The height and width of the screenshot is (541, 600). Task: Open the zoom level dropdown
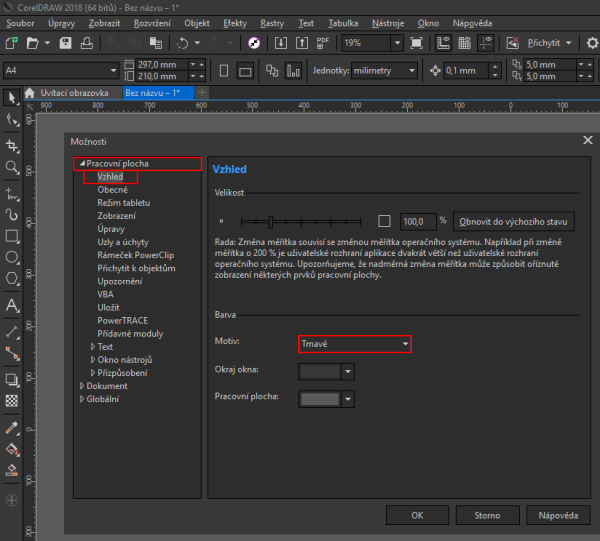tap(397, 43)
